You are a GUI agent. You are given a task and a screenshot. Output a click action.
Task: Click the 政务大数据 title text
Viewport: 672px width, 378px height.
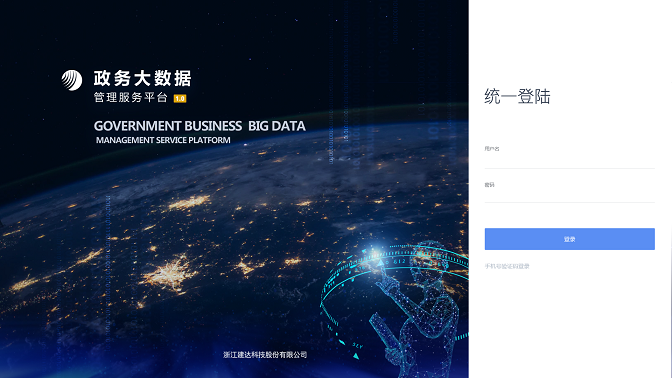click(x=142, y=78)
